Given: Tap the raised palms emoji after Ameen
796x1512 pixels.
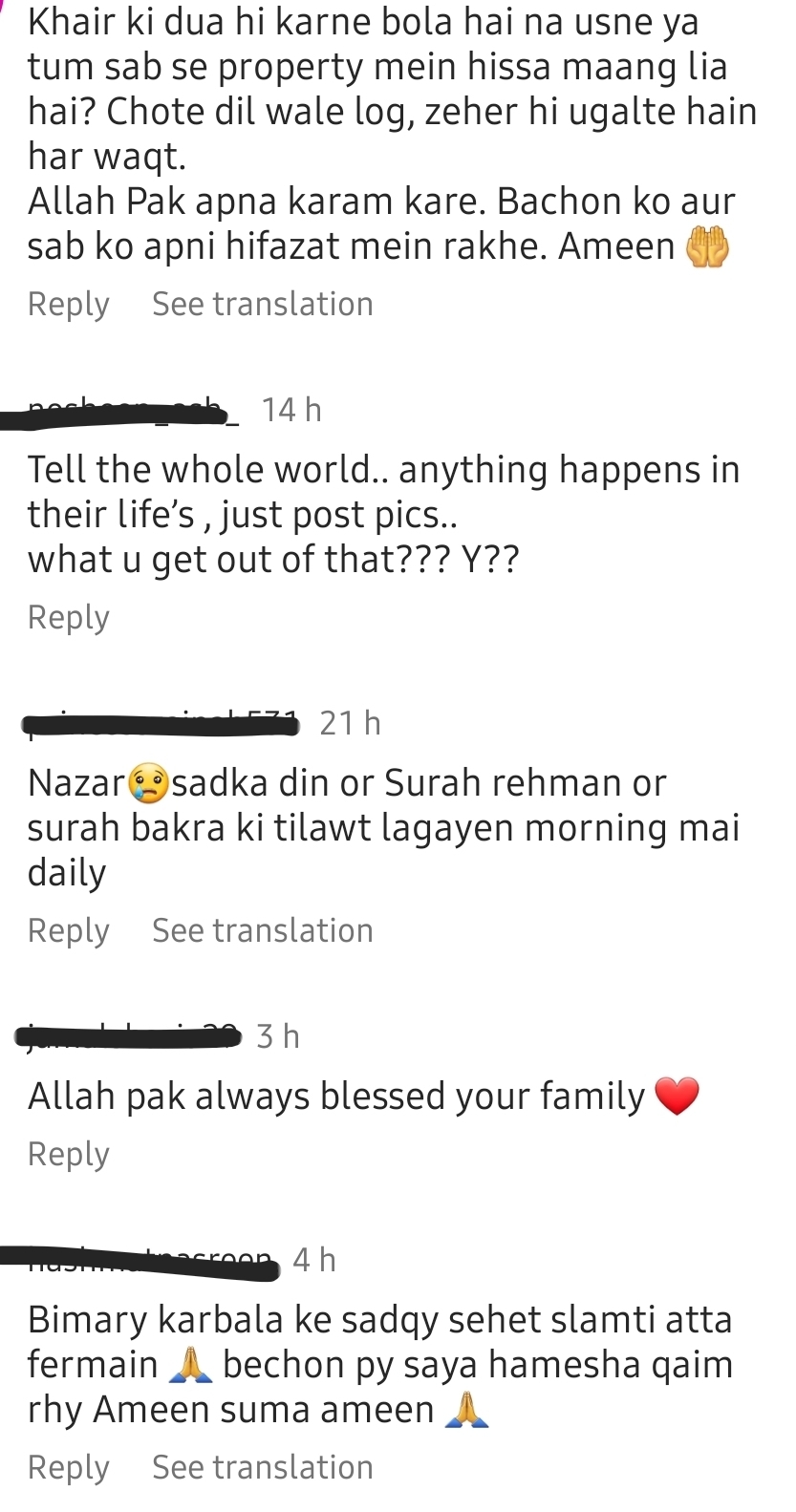Looking at the screenshot, I should click(708, 247).
